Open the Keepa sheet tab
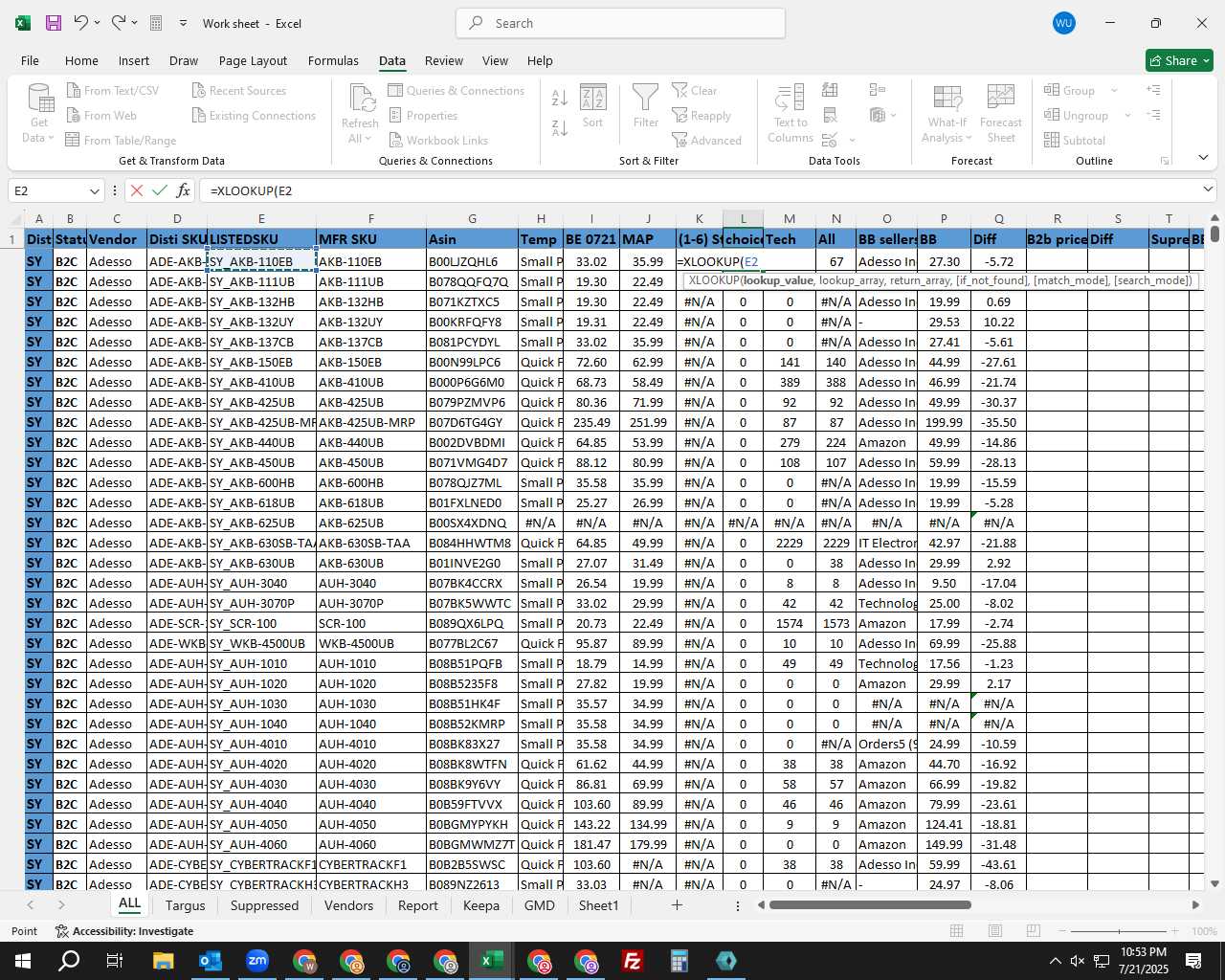Screen dimensions: 1225x980 480,905
